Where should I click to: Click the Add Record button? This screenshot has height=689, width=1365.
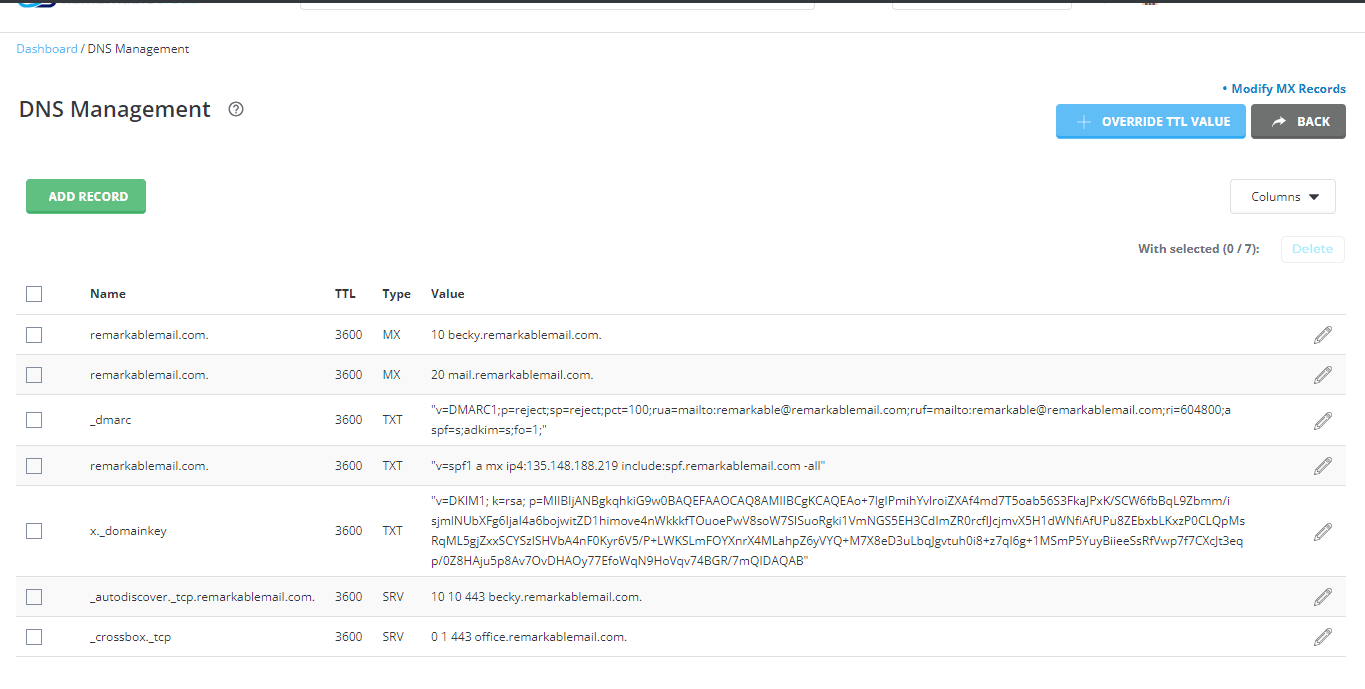[86, 197]
